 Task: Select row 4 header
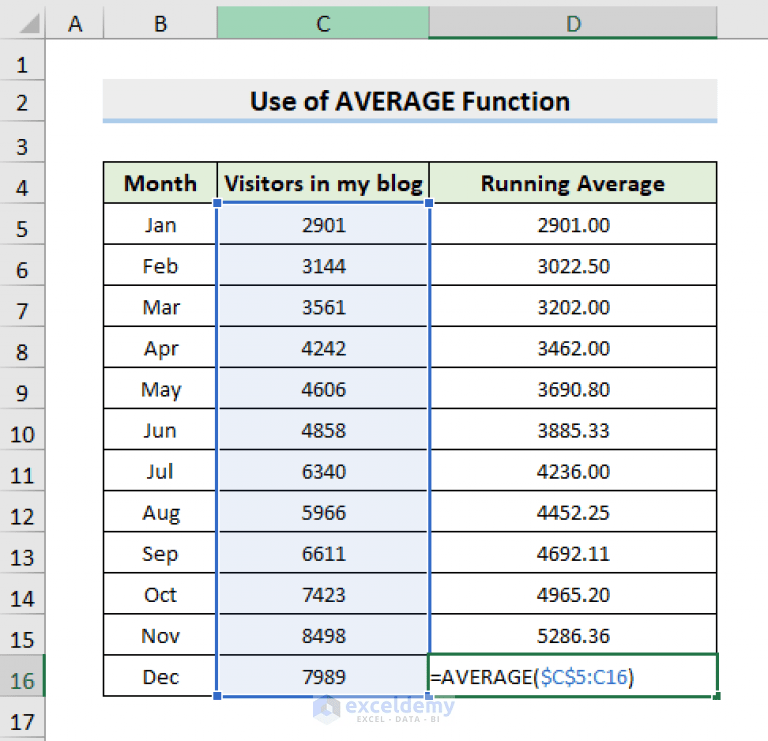point(22,183)
